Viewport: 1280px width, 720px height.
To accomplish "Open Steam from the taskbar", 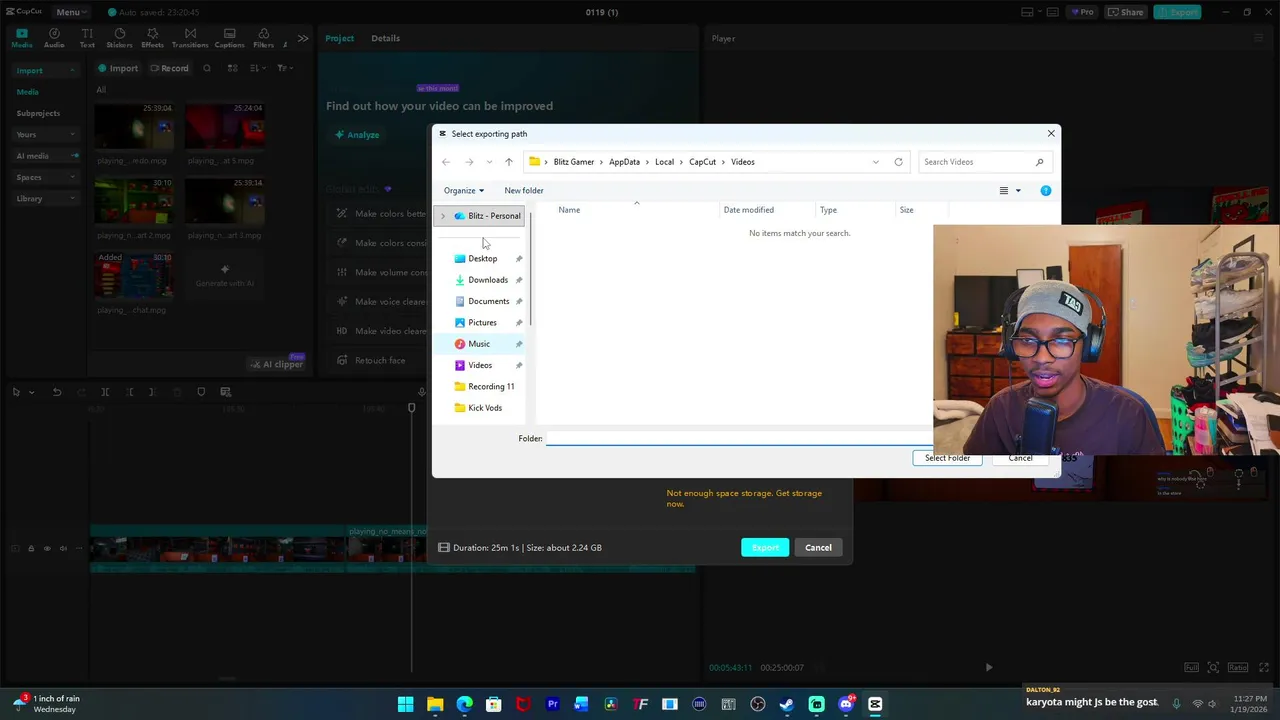I will tap(787, 704).
